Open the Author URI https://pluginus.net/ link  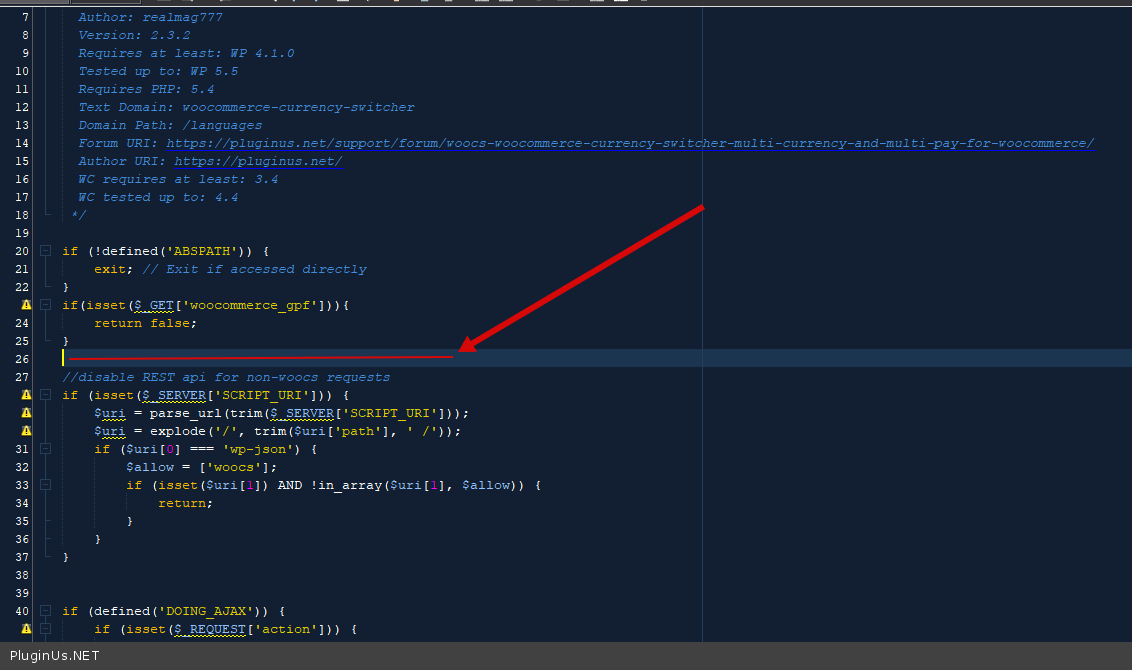[x=258, y=161]
